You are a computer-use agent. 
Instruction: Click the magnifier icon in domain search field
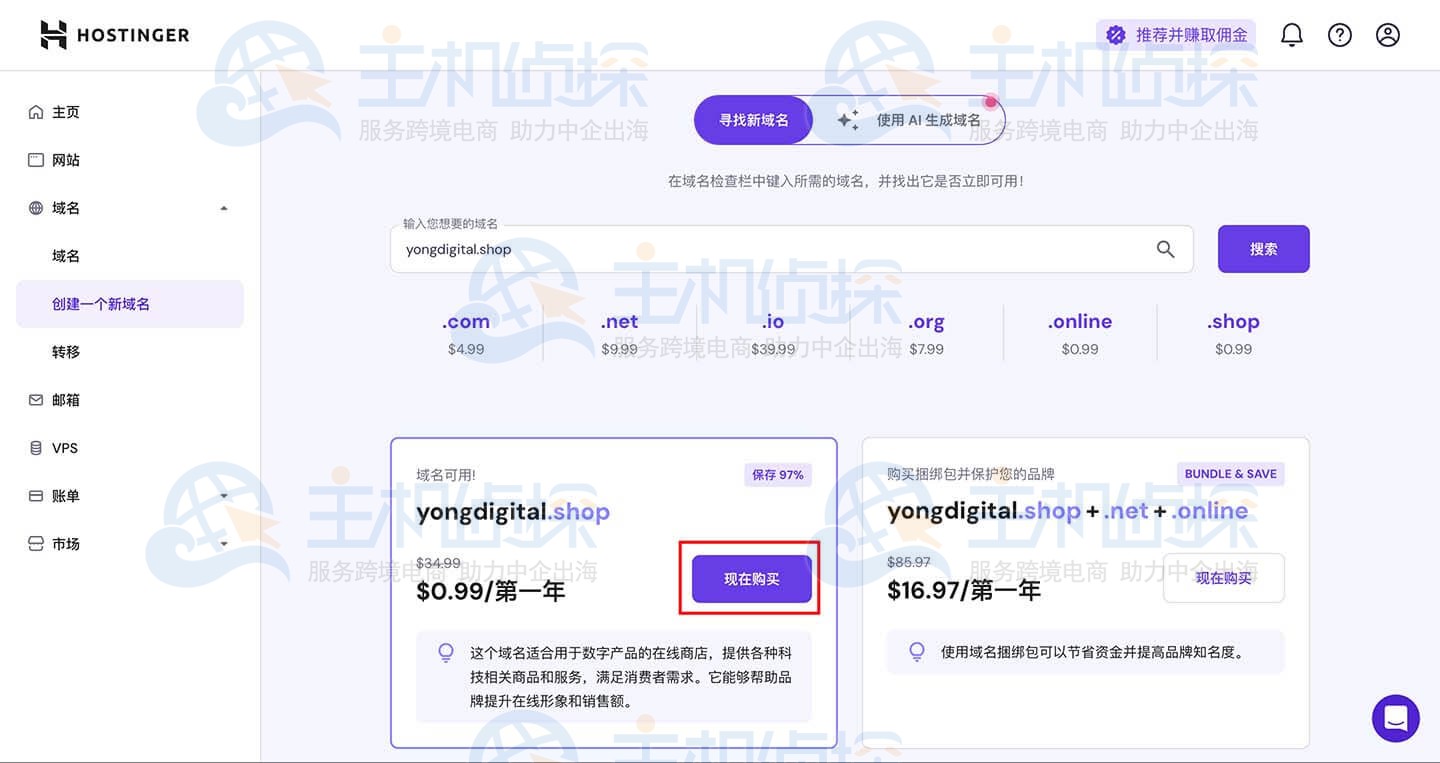(x=1165, y=249)
